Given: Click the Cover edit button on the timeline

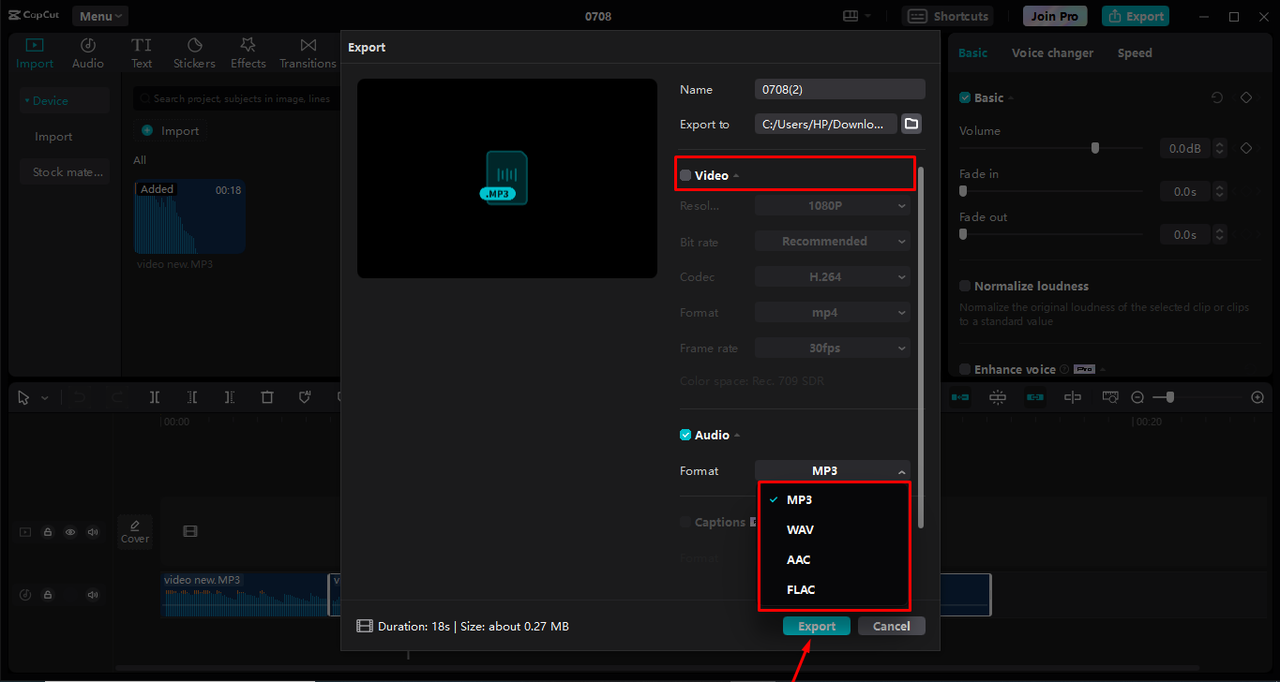Looking at the screenshot, I should tap(135, 531).
